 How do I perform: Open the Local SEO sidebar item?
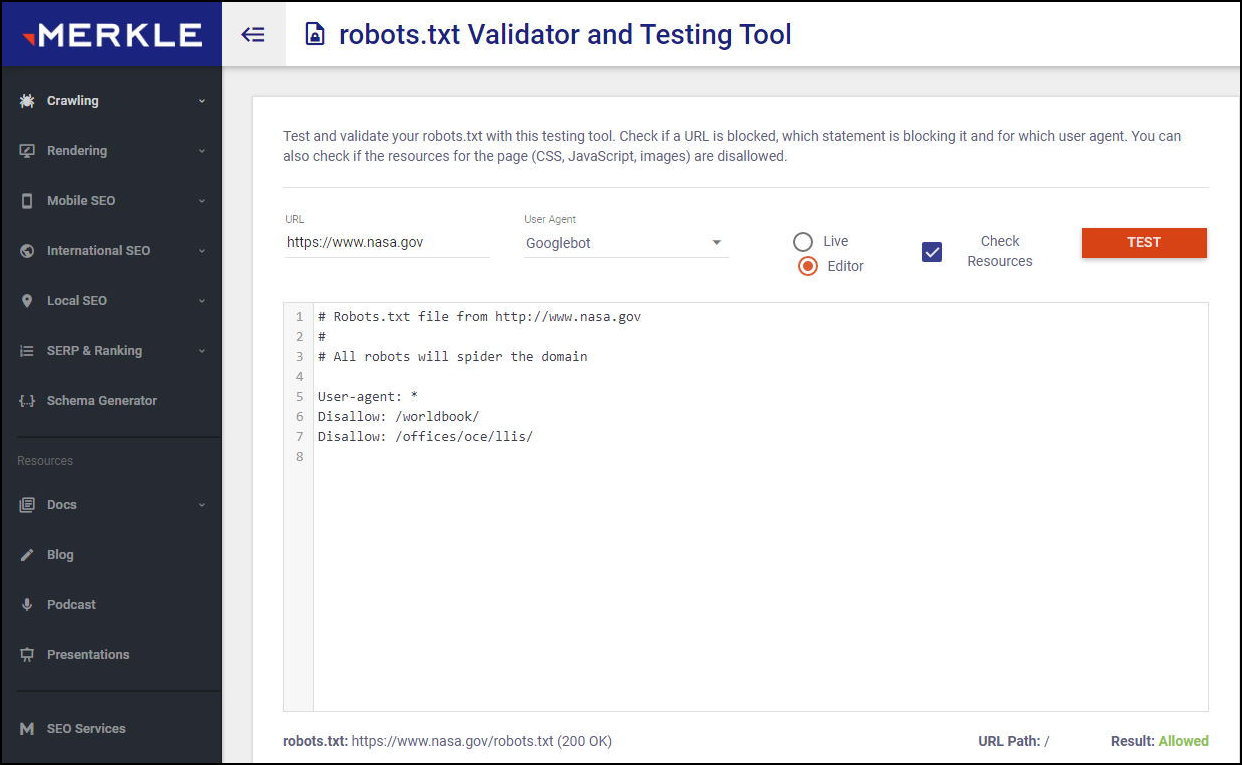(111, 301)
